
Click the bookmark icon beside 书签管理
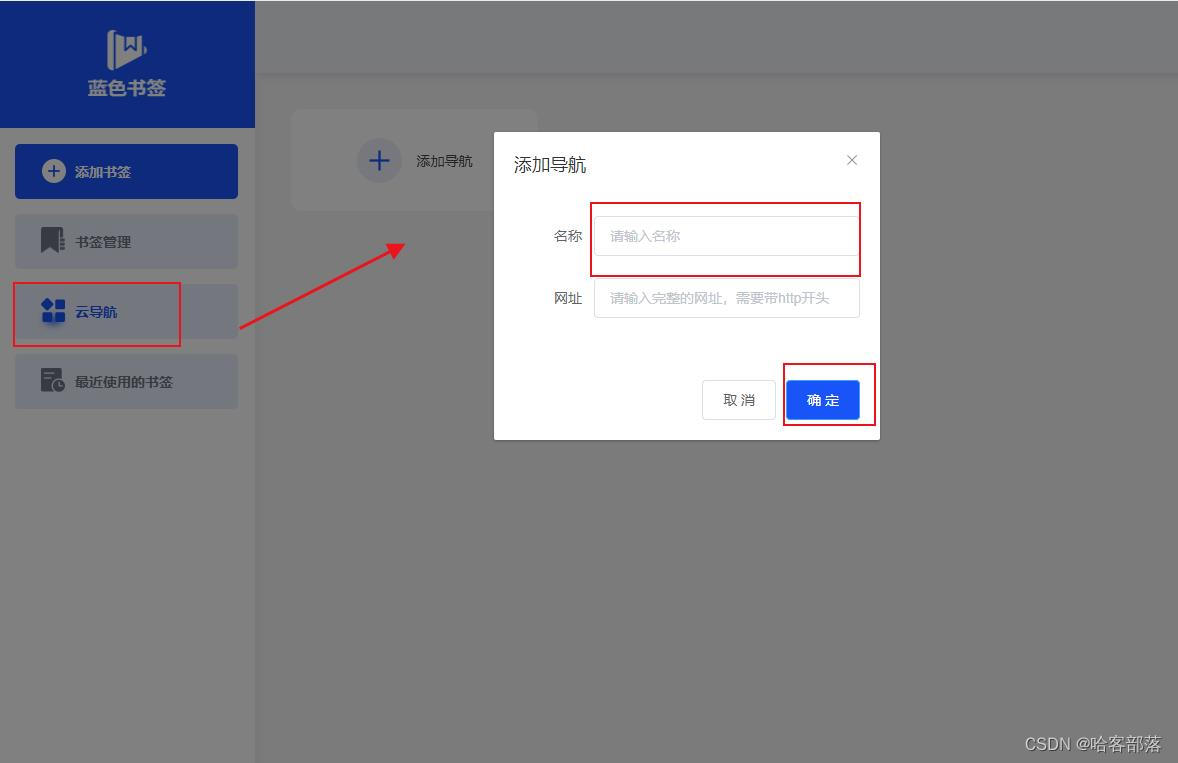tap(52, 241)
